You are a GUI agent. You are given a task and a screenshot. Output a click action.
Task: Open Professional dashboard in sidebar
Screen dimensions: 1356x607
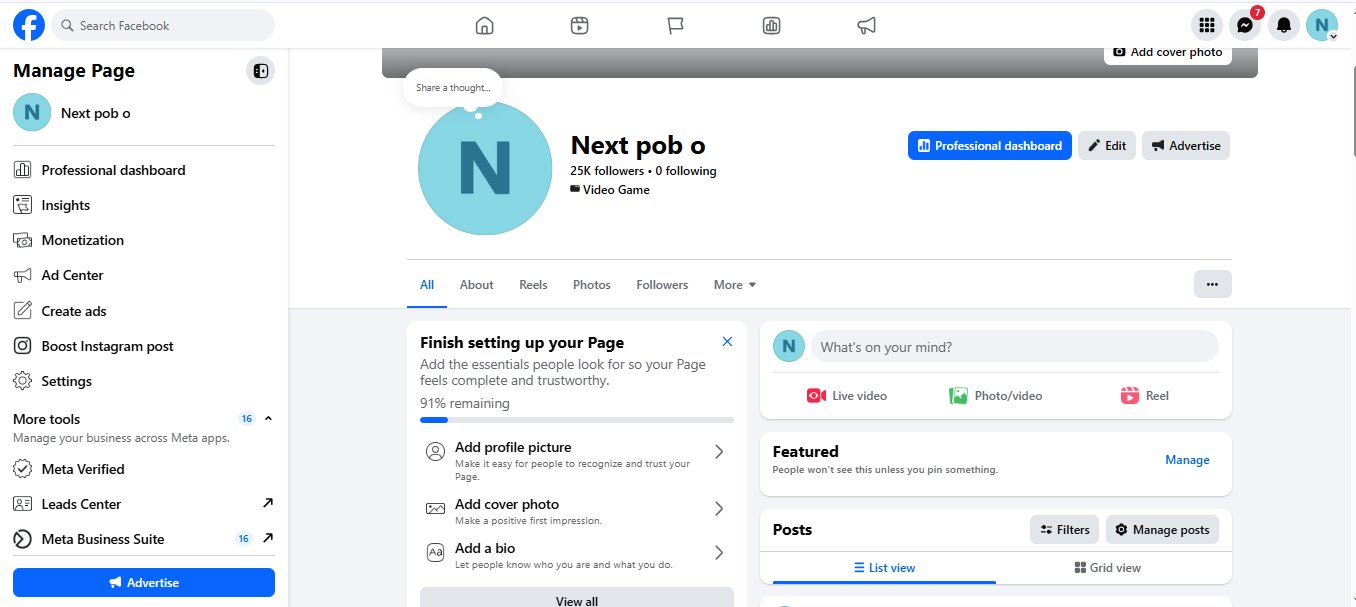click(143, 170)
